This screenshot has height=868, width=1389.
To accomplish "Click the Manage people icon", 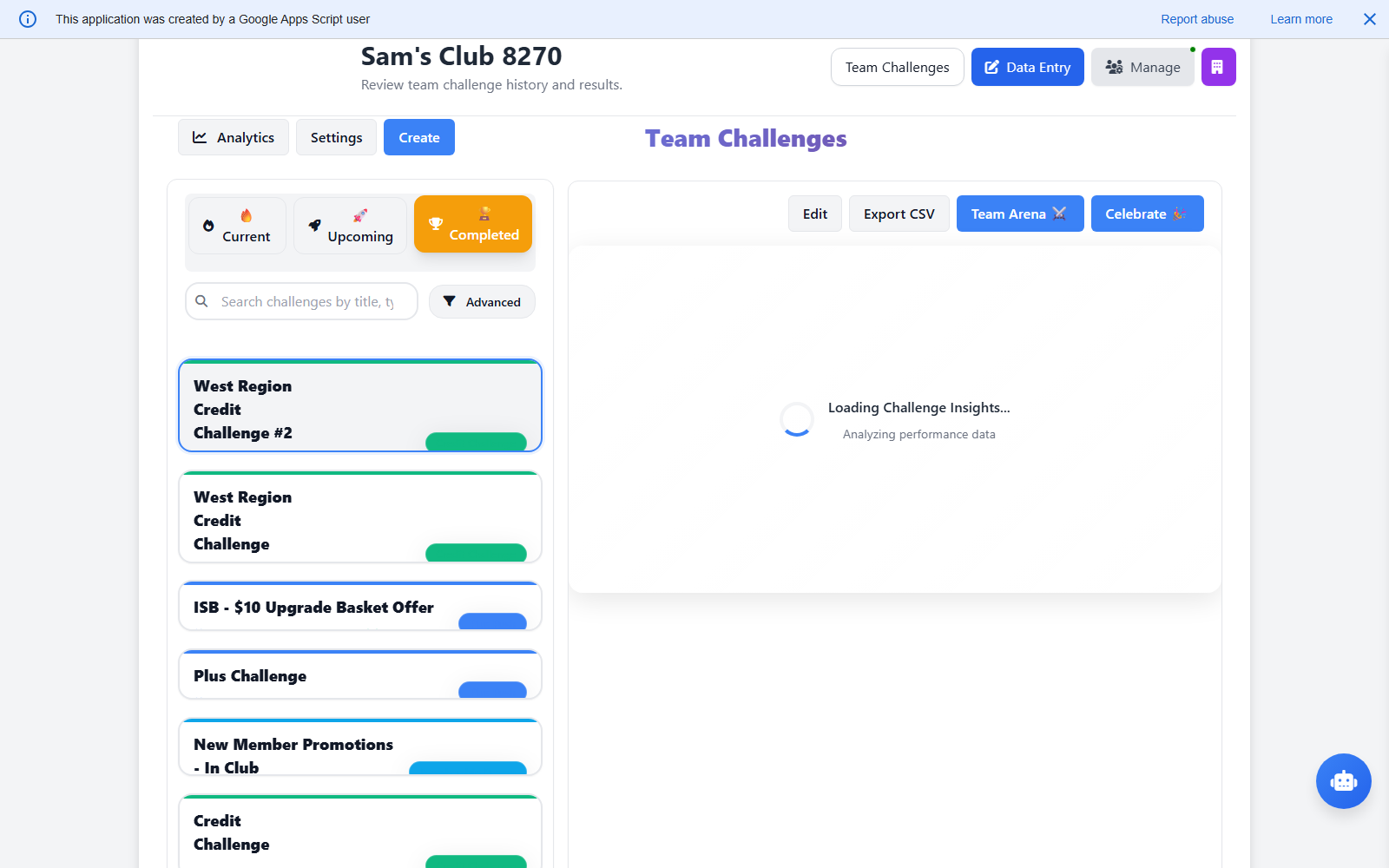I will tap(1114, 66).
